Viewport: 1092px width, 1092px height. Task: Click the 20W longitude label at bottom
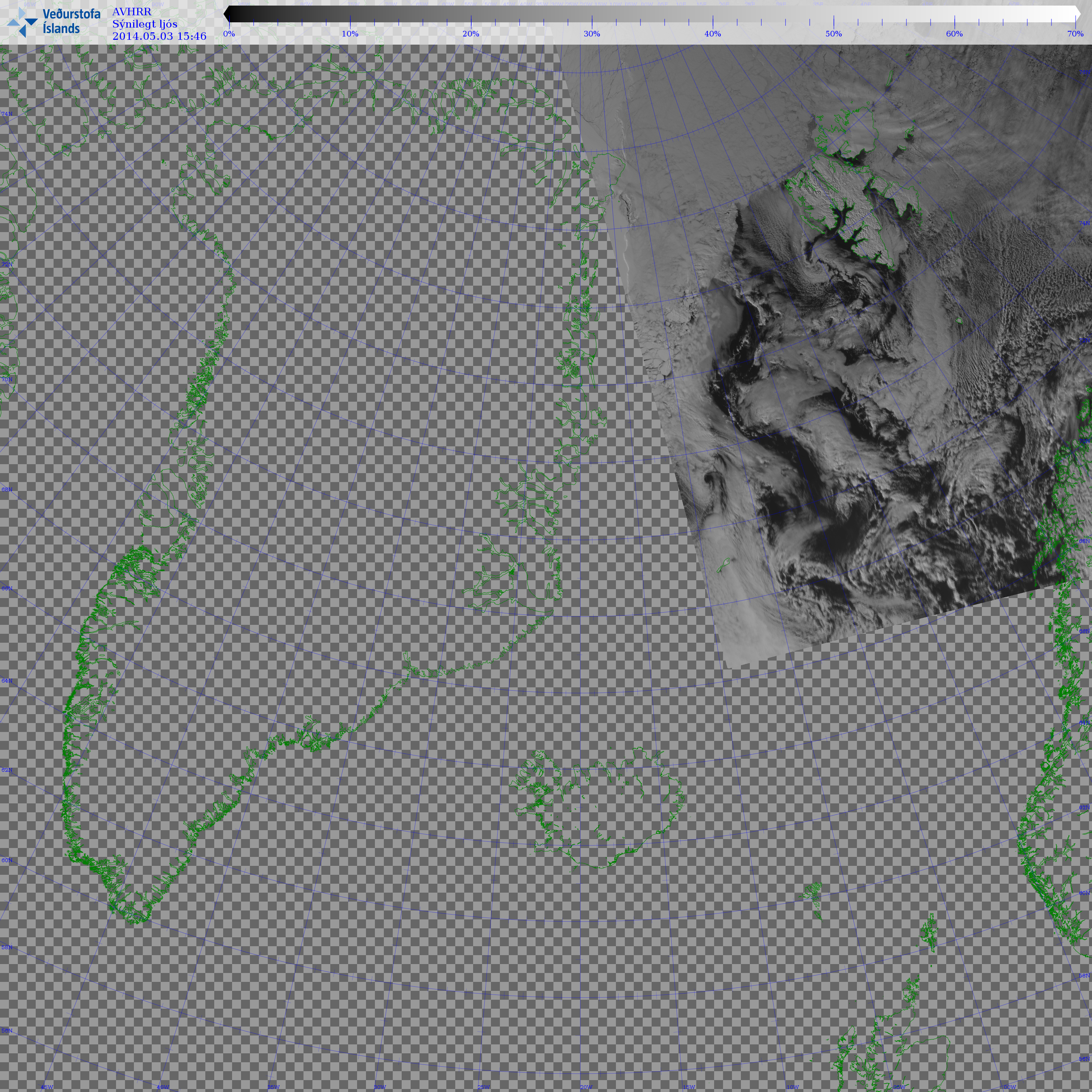click(586, 1087)
